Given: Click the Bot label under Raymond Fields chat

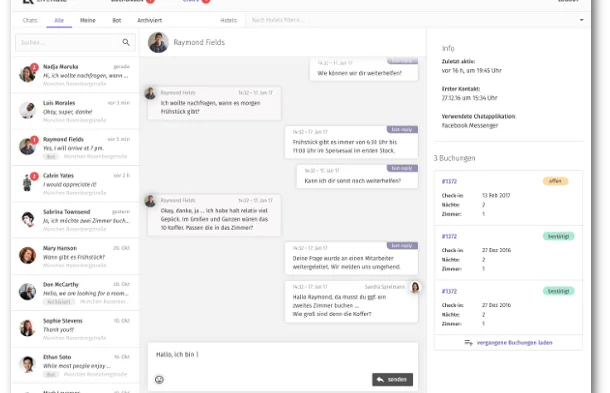Looking at the screenshot, I should point(51,156).
